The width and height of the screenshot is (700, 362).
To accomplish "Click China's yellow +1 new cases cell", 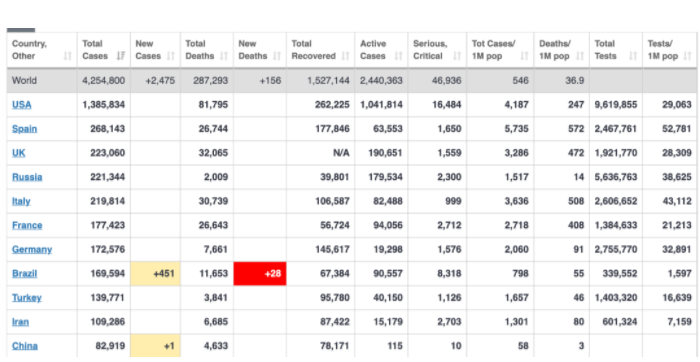I will tap(155, 346).
